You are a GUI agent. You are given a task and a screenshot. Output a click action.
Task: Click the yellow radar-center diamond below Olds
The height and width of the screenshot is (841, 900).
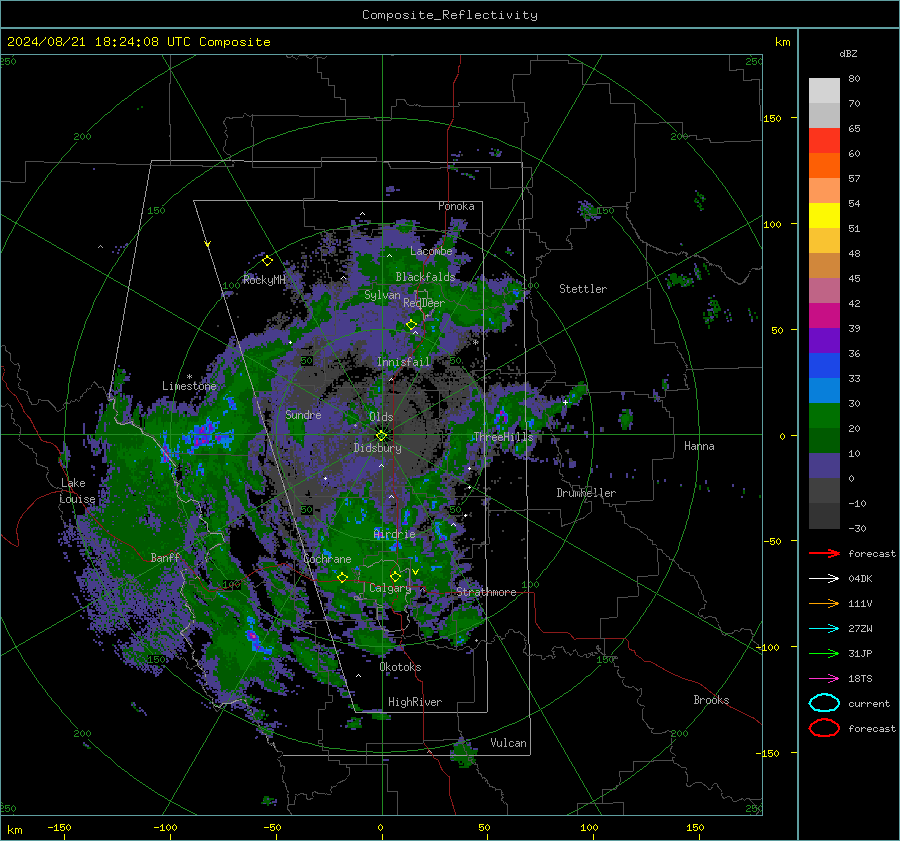pos(381,436)
